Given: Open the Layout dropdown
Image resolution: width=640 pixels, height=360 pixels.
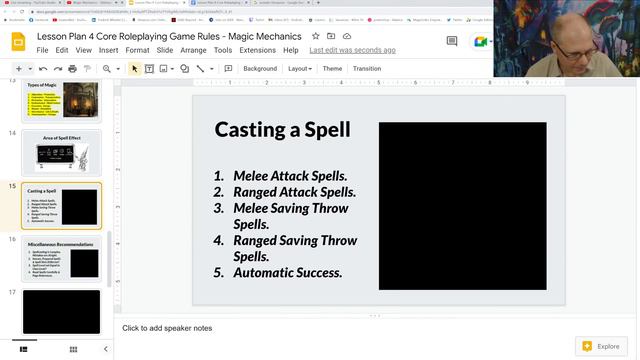Looking at the screenshot, I should point(300,69).
